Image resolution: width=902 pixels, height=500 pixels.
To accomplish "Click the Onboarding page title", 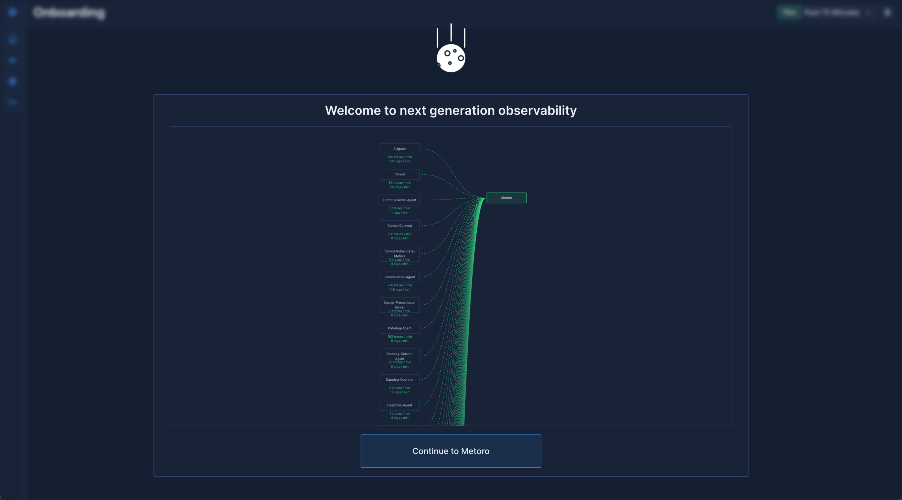I will (x=69, y=13).
